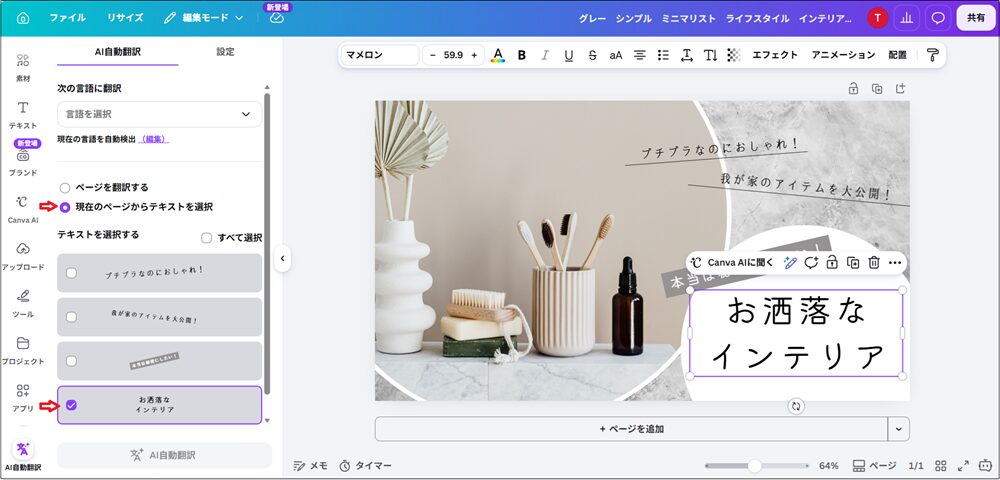This screenshot has height=480, width=1000.
Task: Toggle italic formatting
Action: tap(545, 55)
